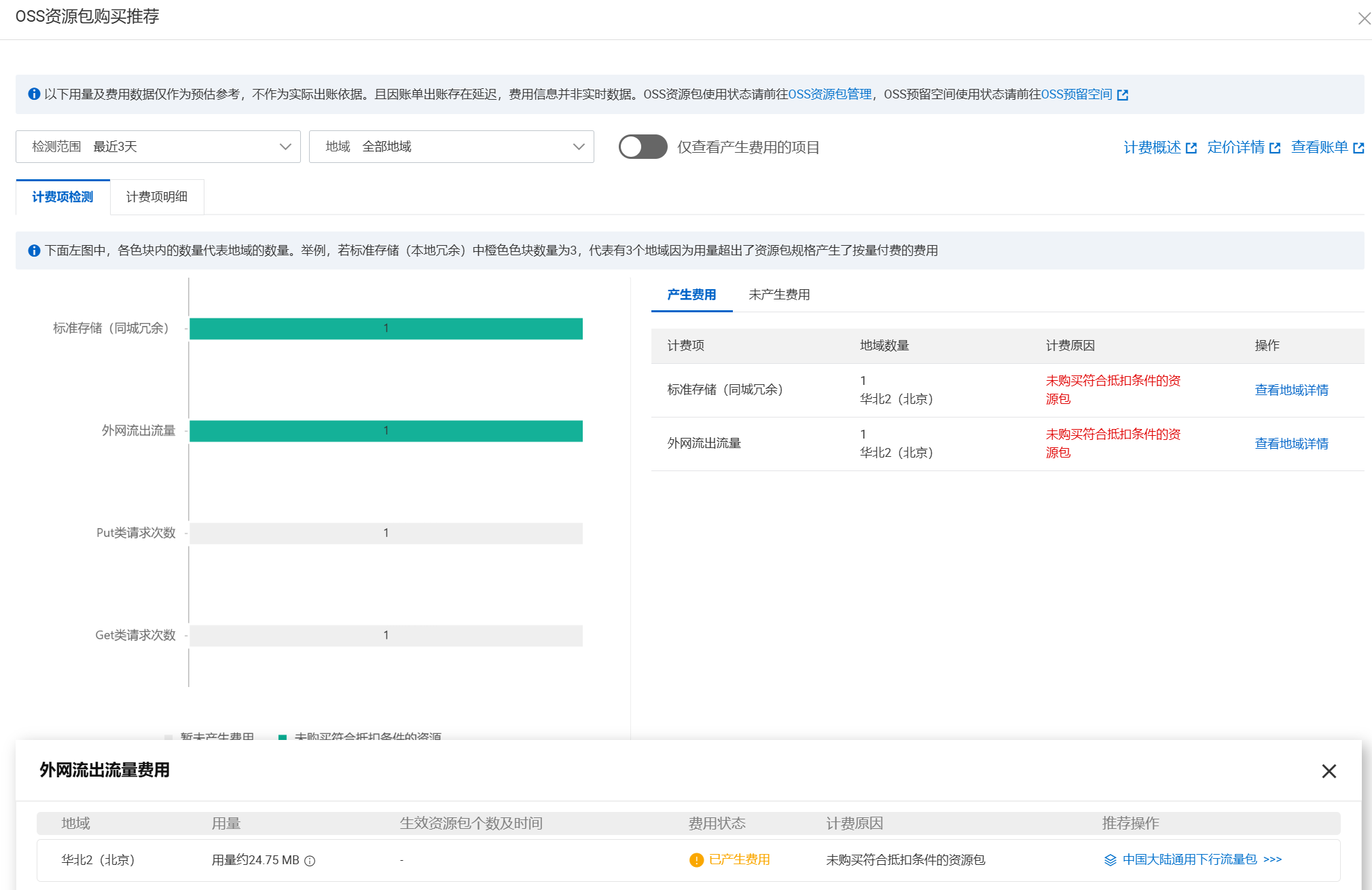
Task: Click the external link icon next to 定价详情
Action: (1274, 147)
